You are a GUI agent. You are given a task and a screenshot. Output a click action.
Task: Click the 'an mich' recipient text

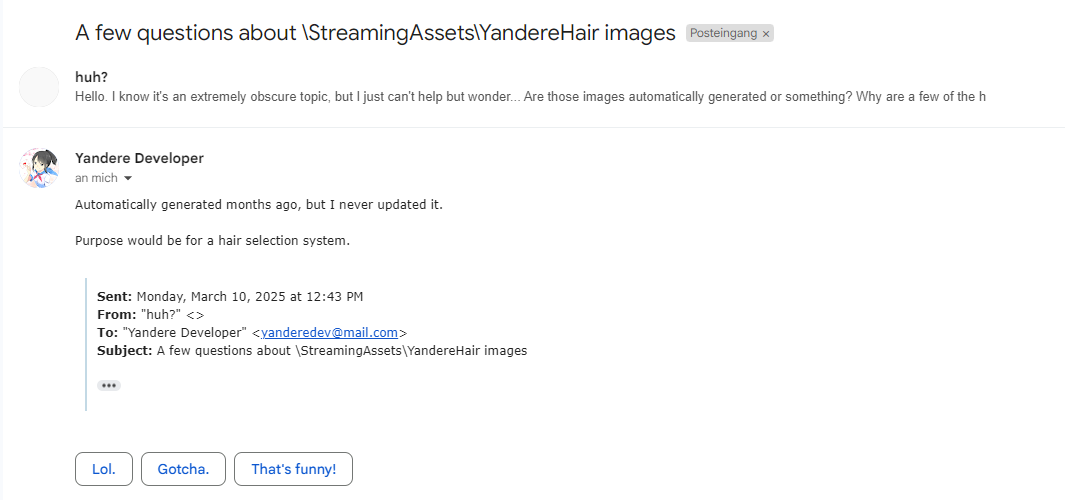(x=95, y=178)
